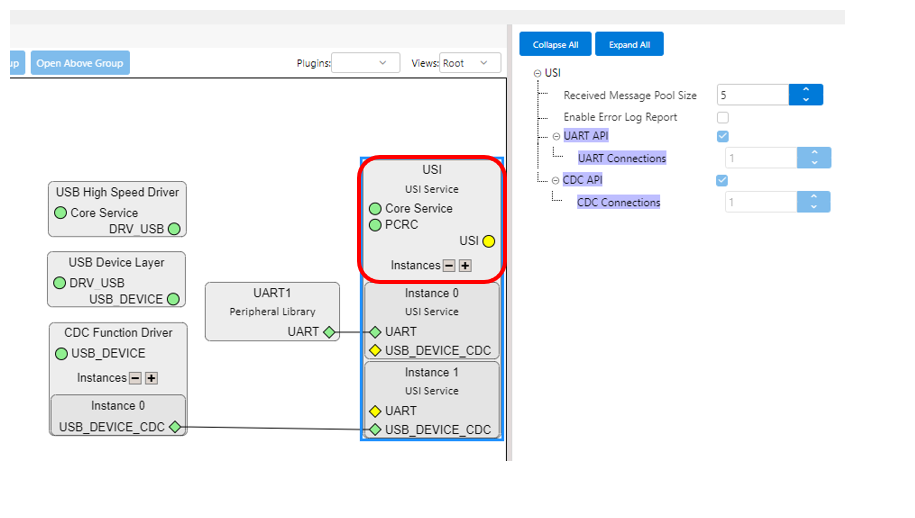
Task: Click the Expand All button
Action: pos(629,45)
